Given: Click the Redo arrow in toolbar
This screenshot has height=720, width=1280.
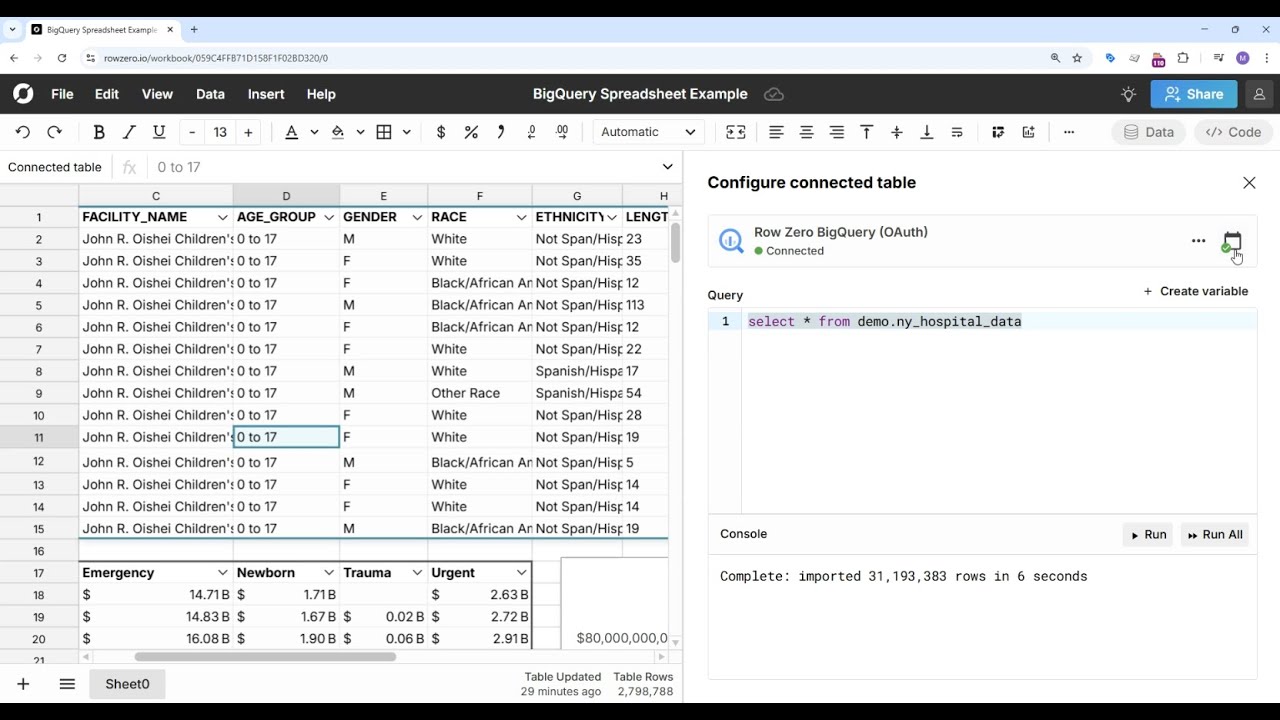Looking at the screenshot, I should coord(55,132).
